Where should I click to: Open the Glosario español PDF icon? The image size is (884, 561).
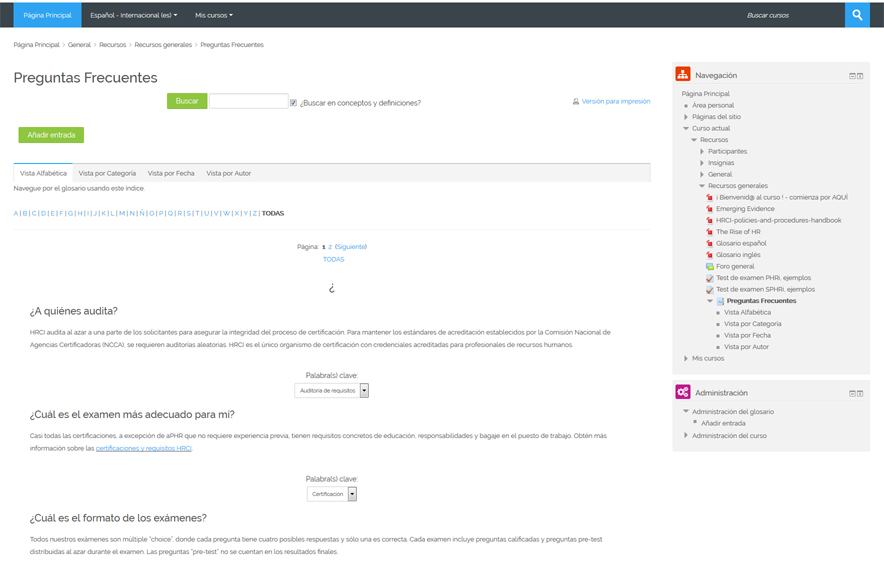(709, 244)
